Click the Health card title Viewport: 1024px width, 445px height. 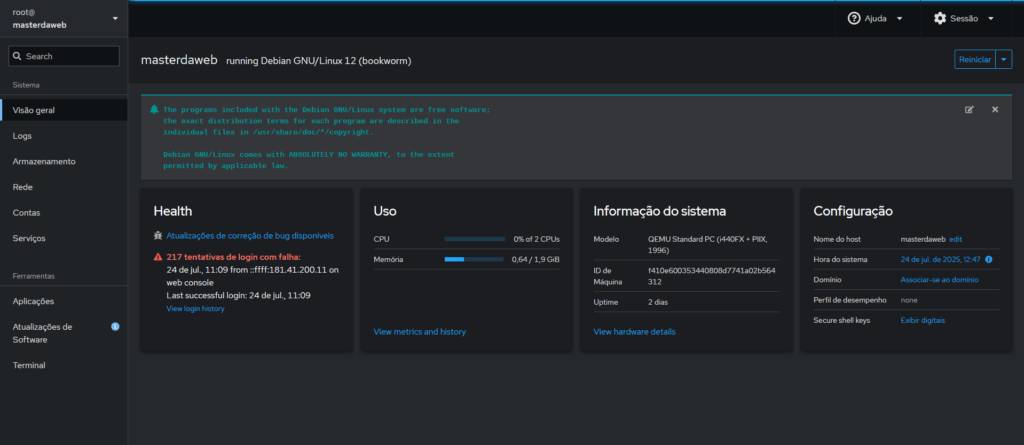(172, 211)
